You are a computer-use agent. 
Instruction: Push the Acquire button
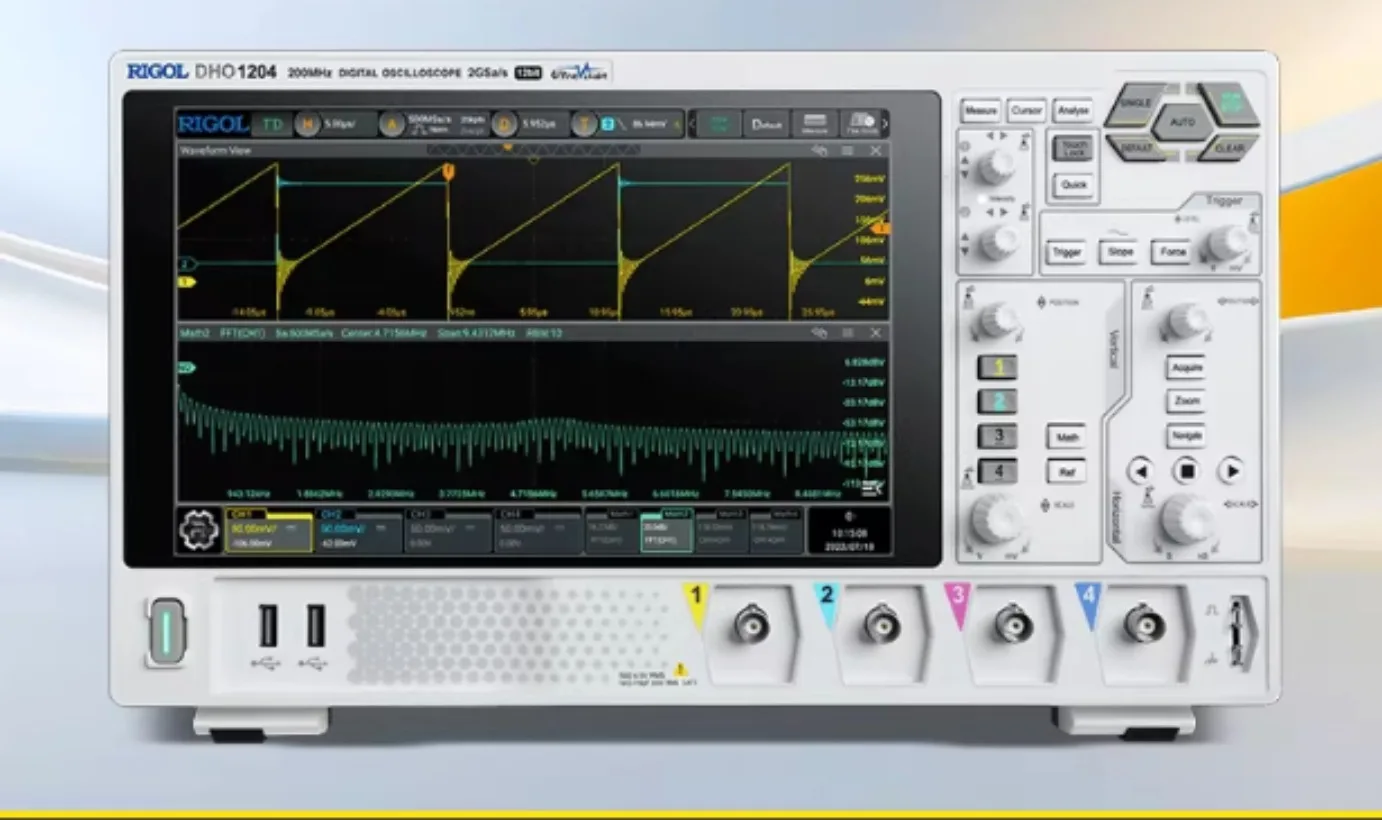point(1186,368)
